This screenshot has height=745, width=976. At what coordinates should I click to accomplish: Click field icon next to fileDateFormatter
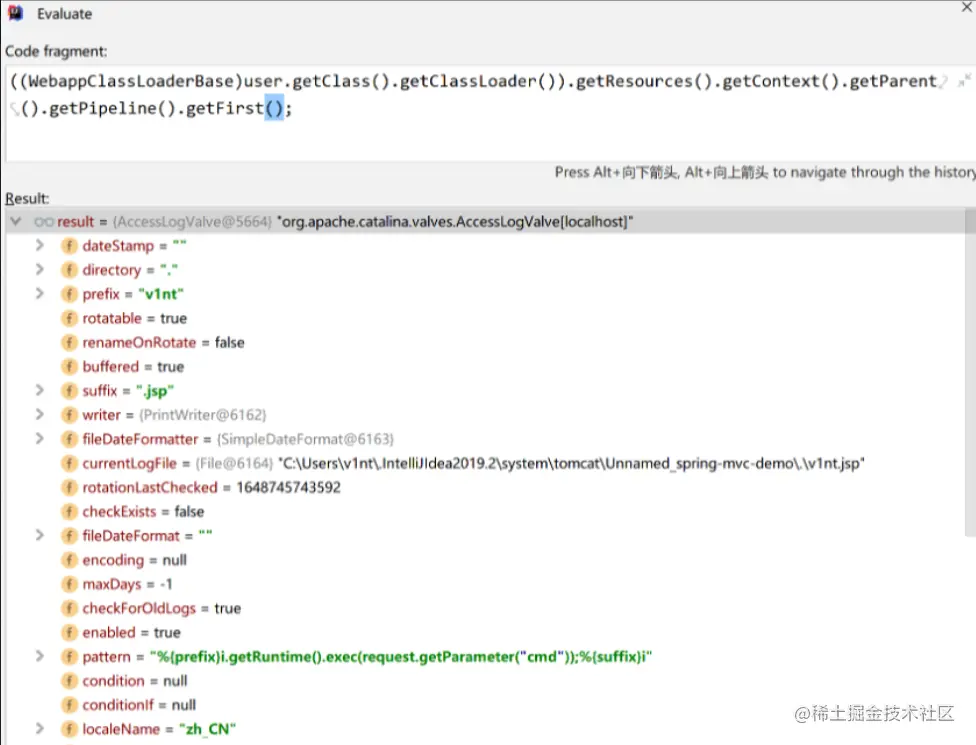pyautogui.click(x=68, y=439)
